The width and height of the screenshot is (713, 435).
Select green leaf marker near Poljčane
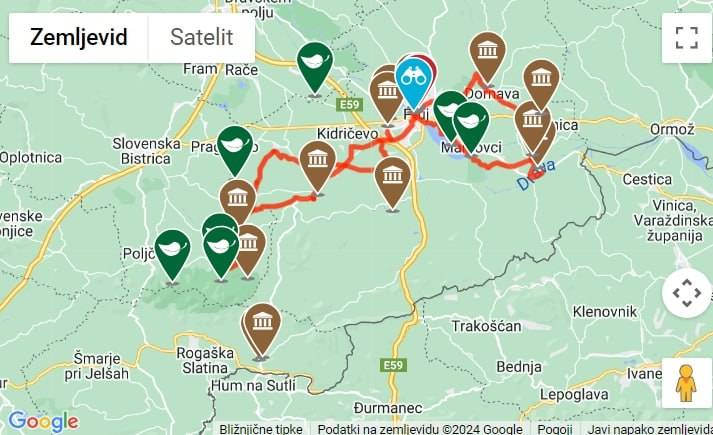[172, 256]
